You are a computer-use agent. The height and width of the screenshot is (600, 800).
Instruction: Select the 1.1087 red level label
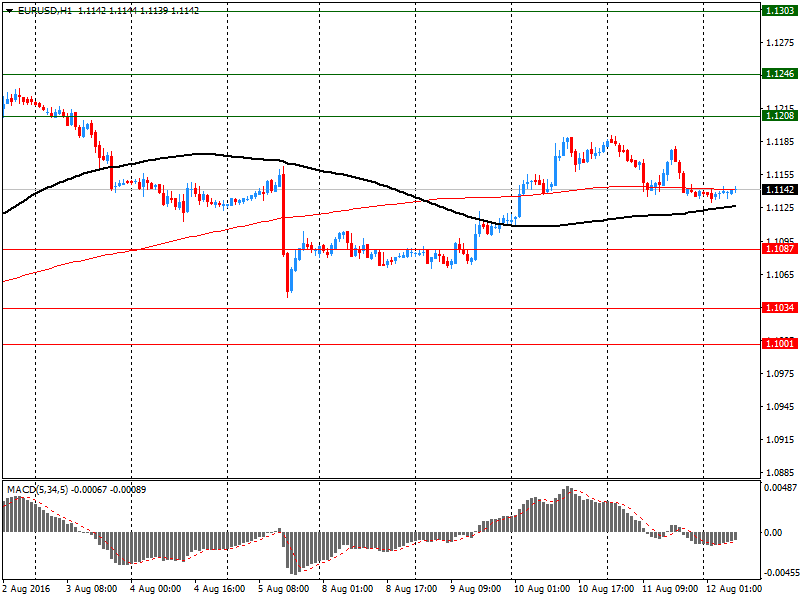click(x=779, y=249)
